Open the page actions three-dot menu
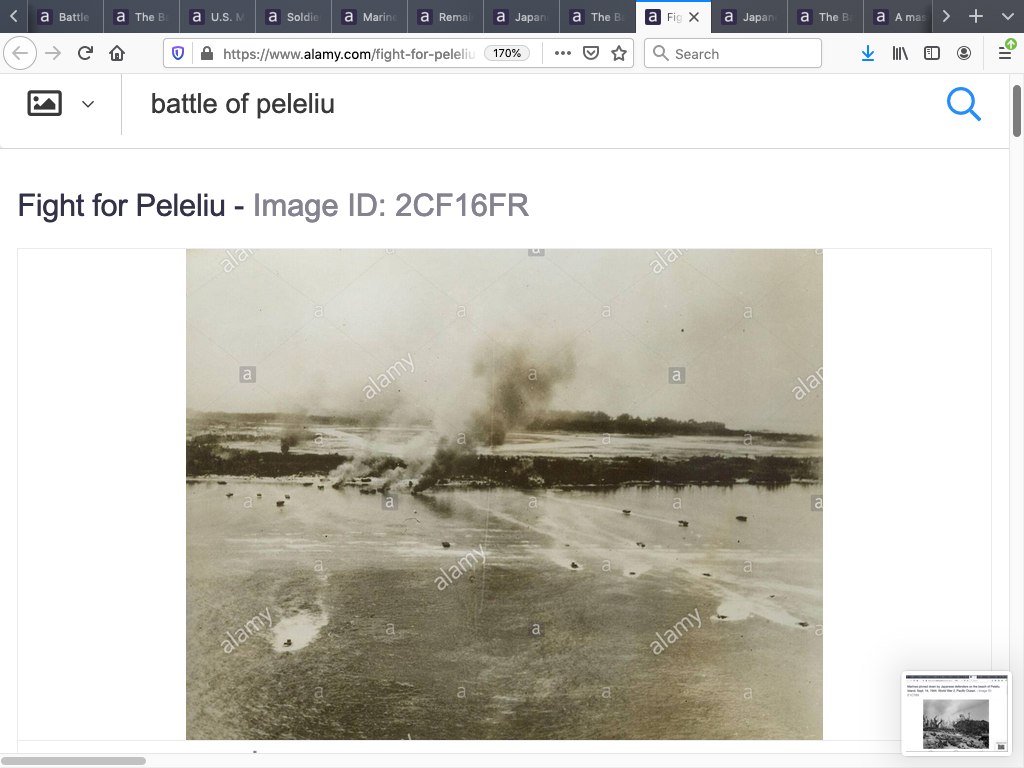The image size is (1024, 768). coord(562,54)
